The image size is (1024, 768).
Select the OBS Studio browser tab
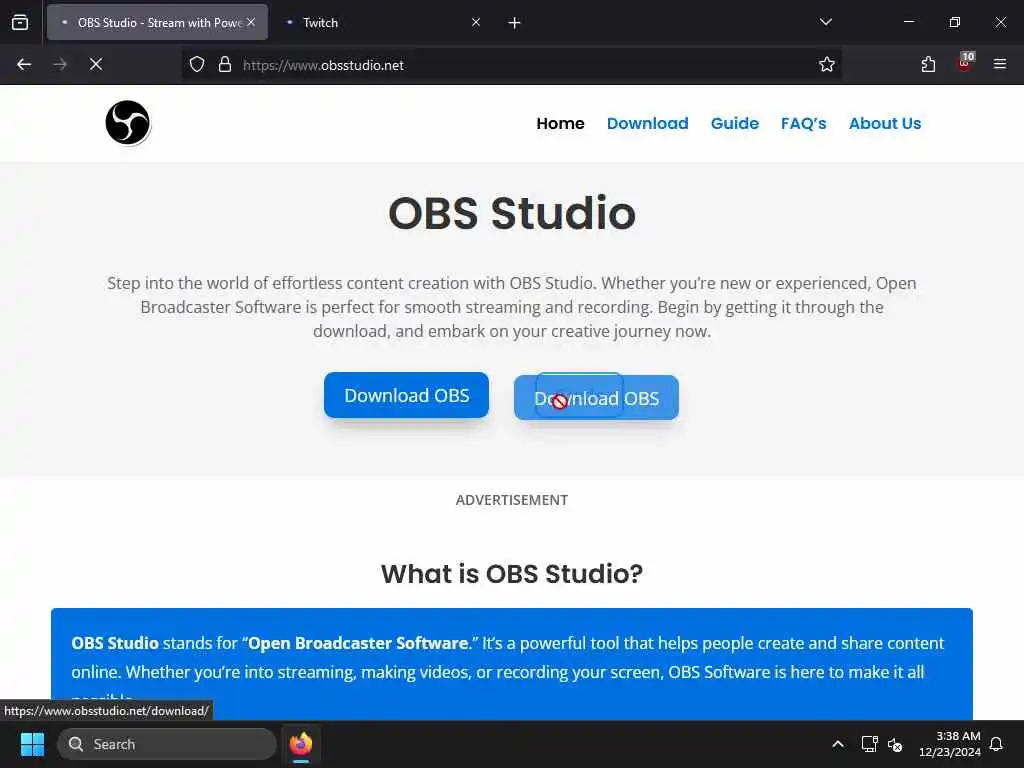click(157, 22)
